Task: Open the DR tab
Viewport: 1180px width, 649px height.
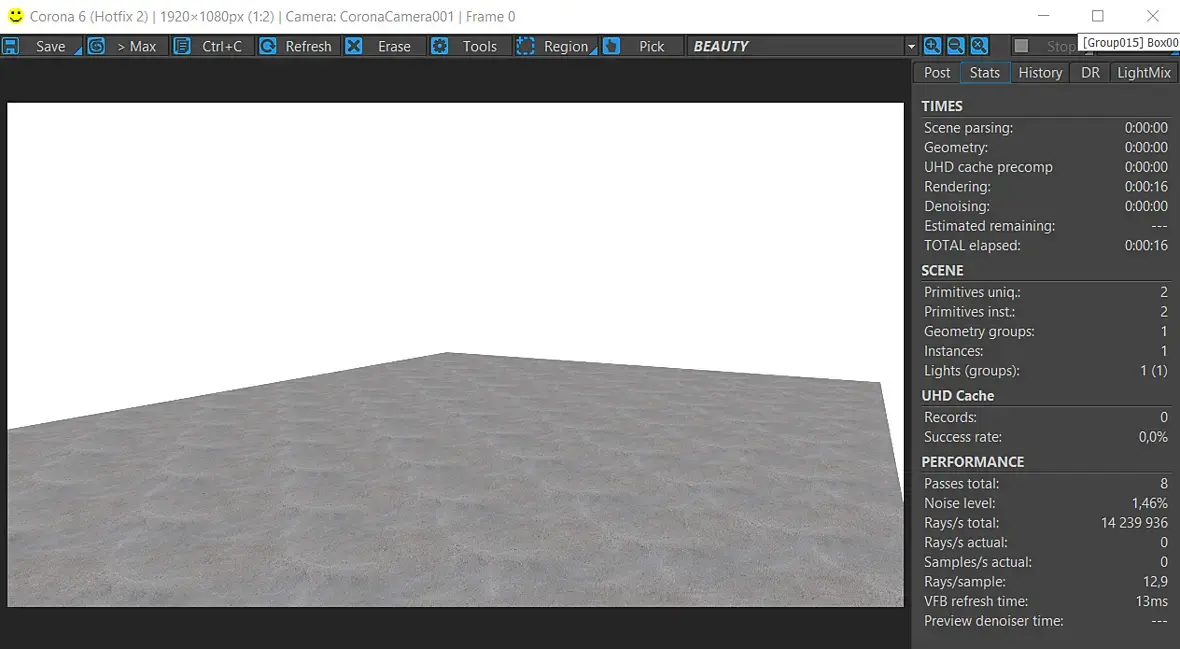Action: 1090,72
